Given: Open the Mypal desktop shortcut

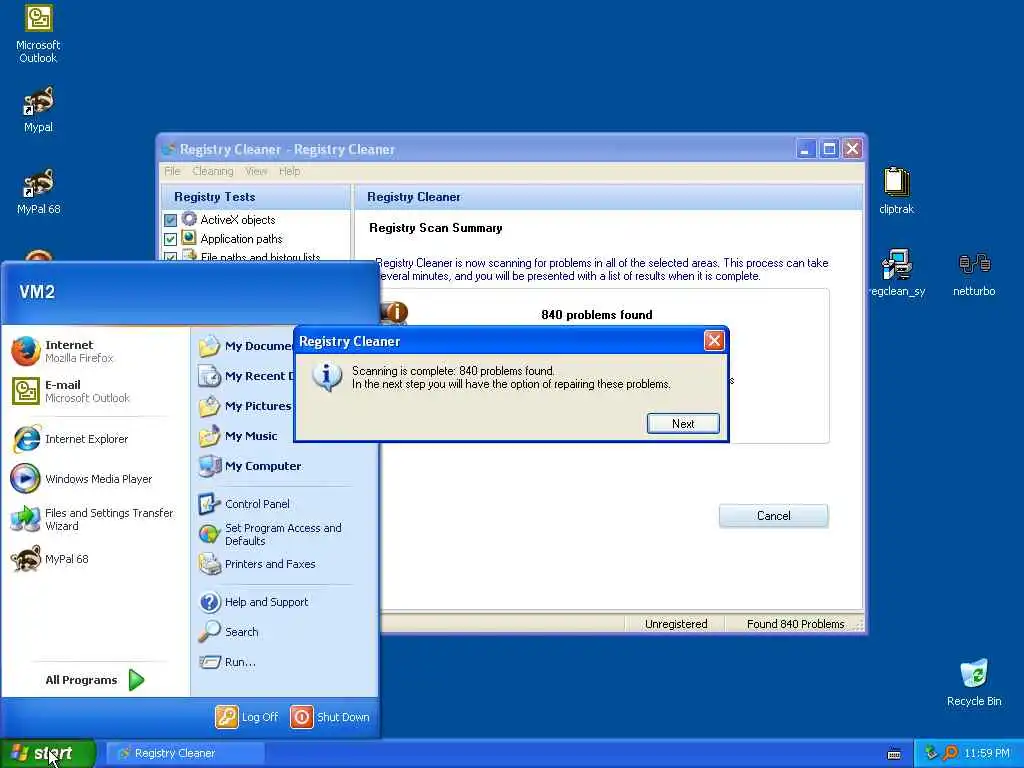Looking at the screenshot, I should point(39,110).
